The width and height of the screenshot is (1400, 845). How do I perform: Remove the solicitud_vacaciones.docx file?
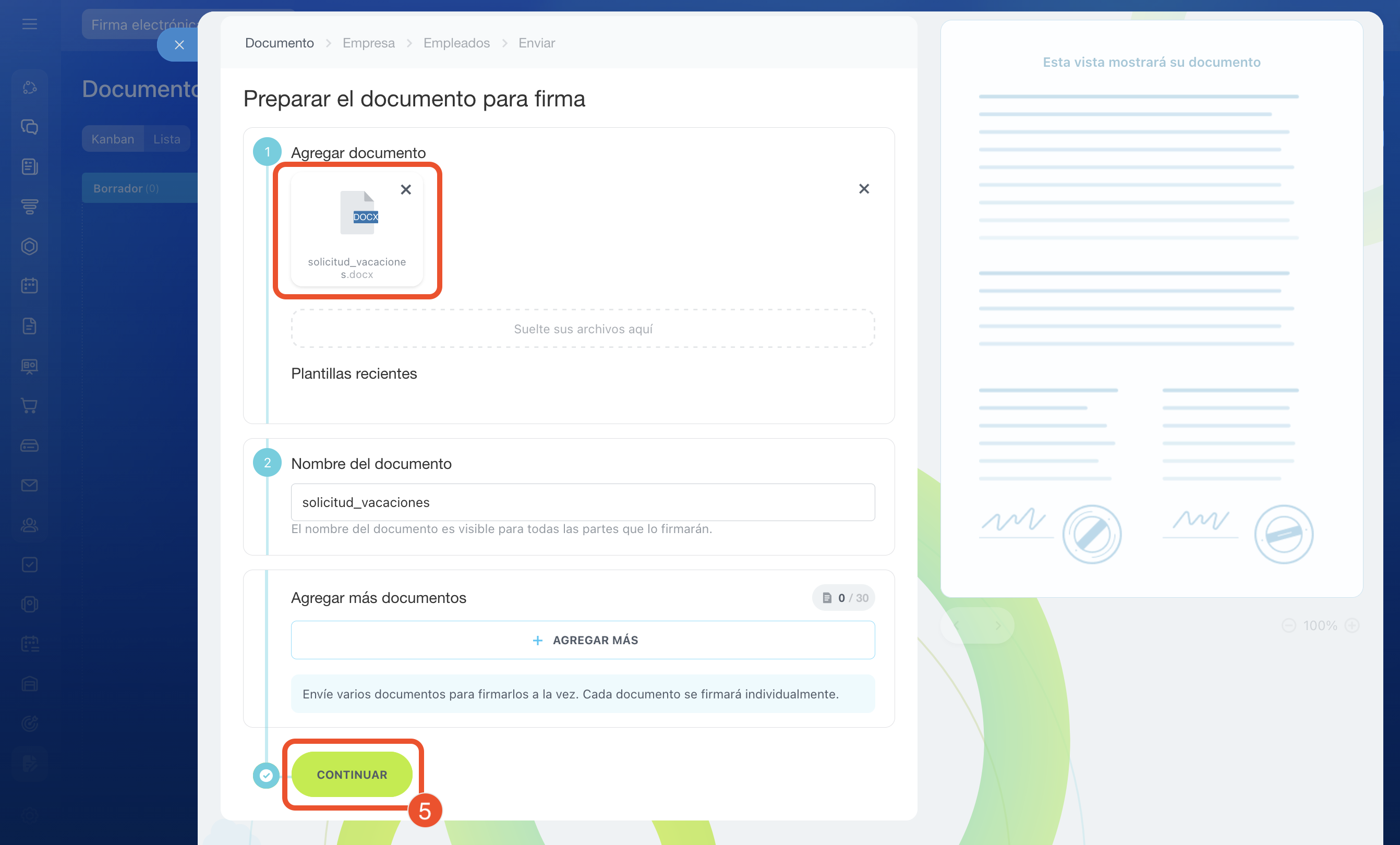pos(405,190)
